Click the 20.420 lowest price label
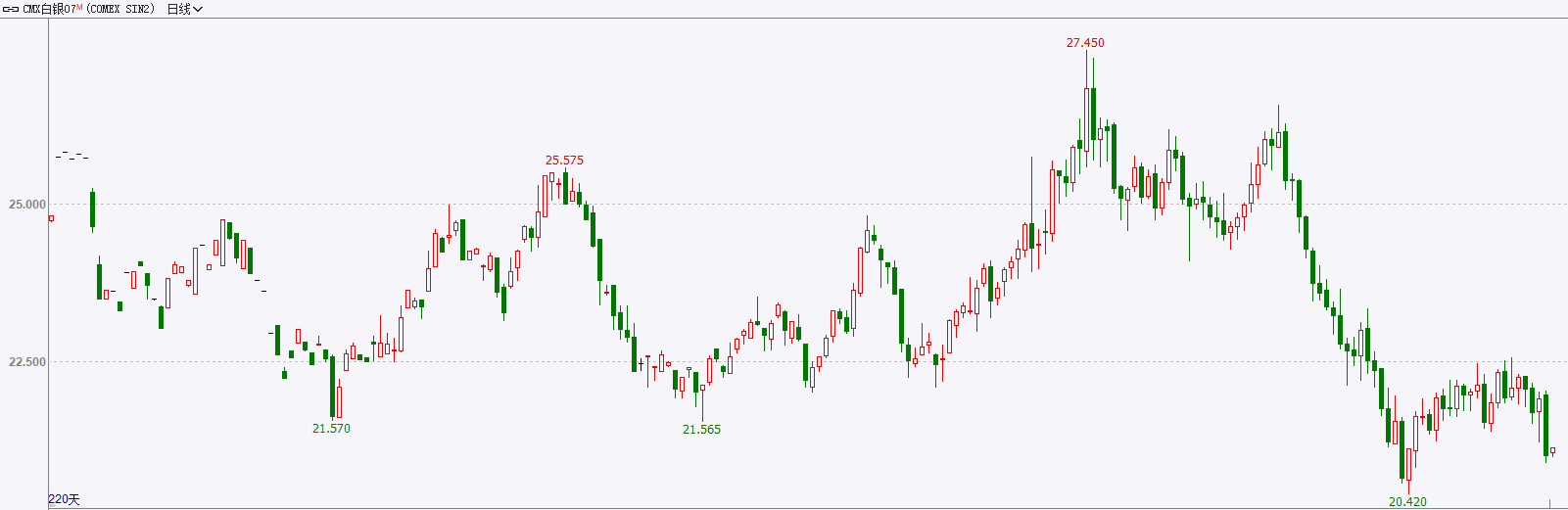Image resolution: width=1568 pixels, height=510 pixels. pos(1407,502)
